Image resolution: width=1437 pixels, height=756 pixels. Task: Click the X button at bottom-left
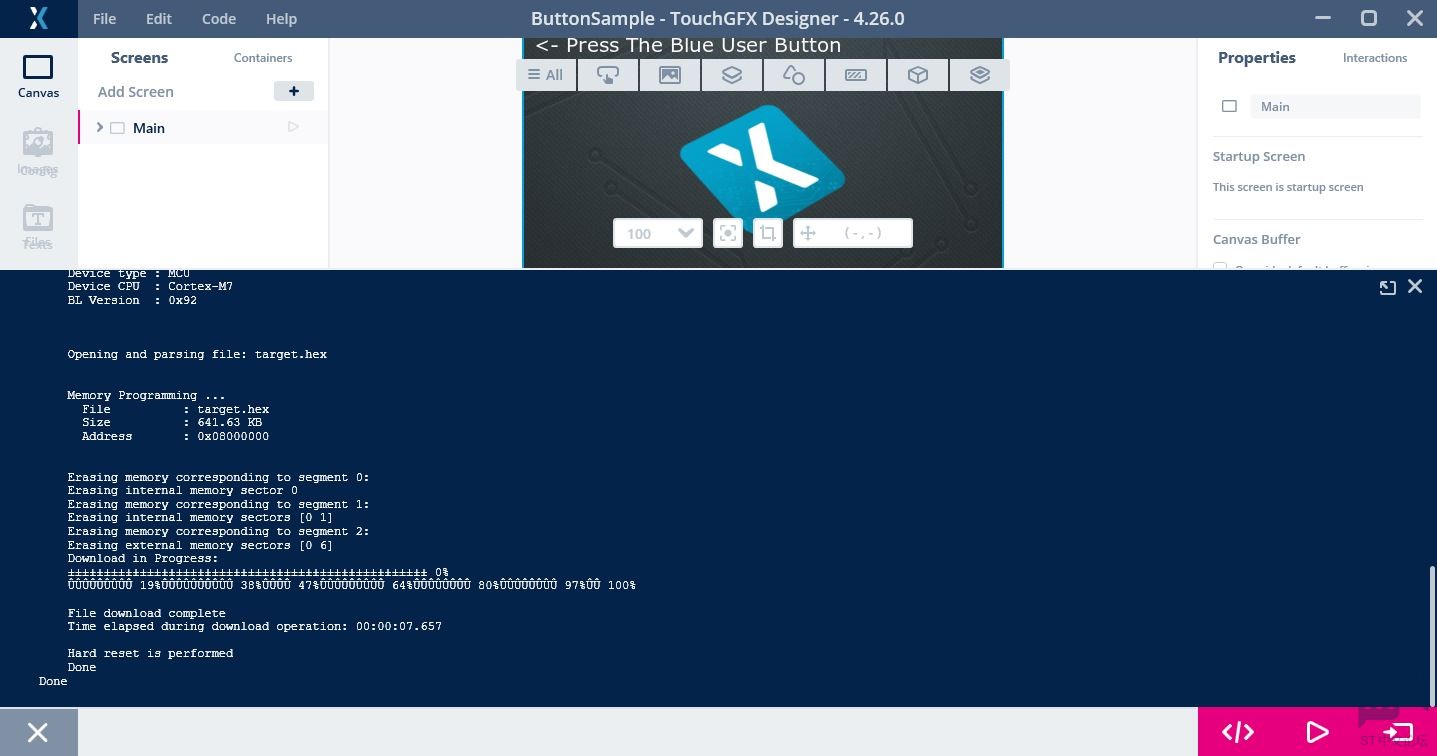[38, 732]
